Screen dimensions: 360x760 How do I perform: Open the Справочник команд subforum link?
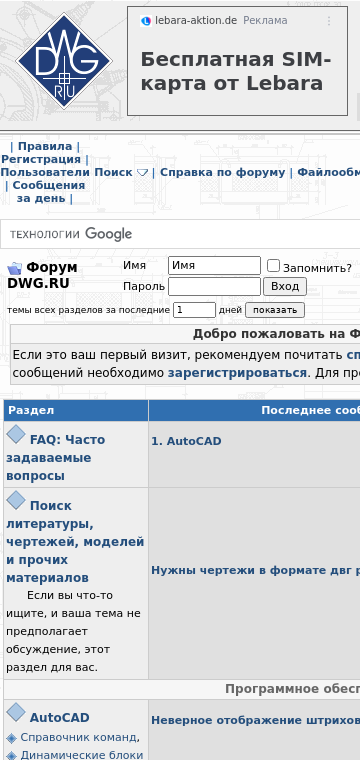78,737
